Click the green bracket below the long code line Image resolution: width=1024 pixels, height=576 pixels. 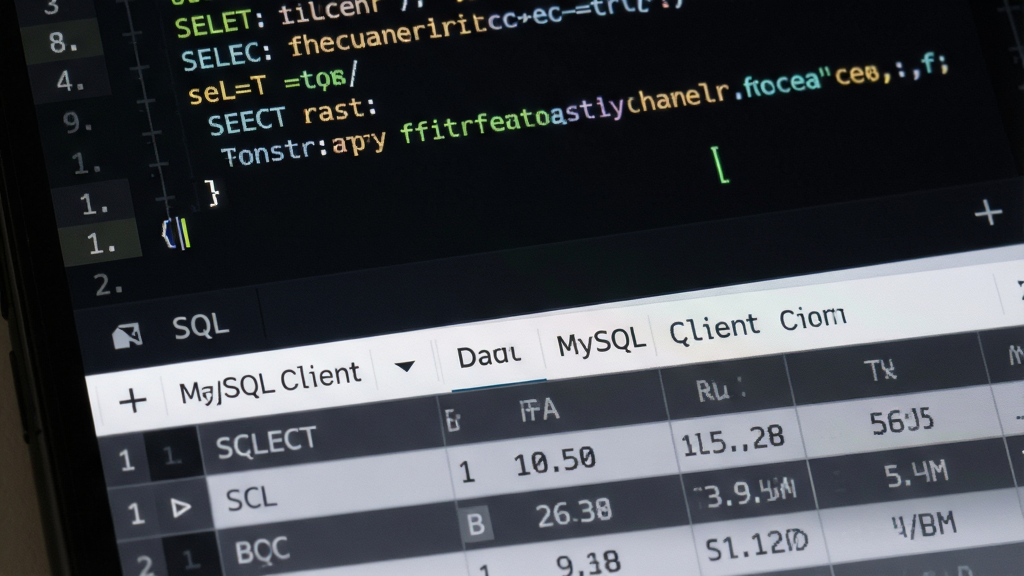pos(720,165)
